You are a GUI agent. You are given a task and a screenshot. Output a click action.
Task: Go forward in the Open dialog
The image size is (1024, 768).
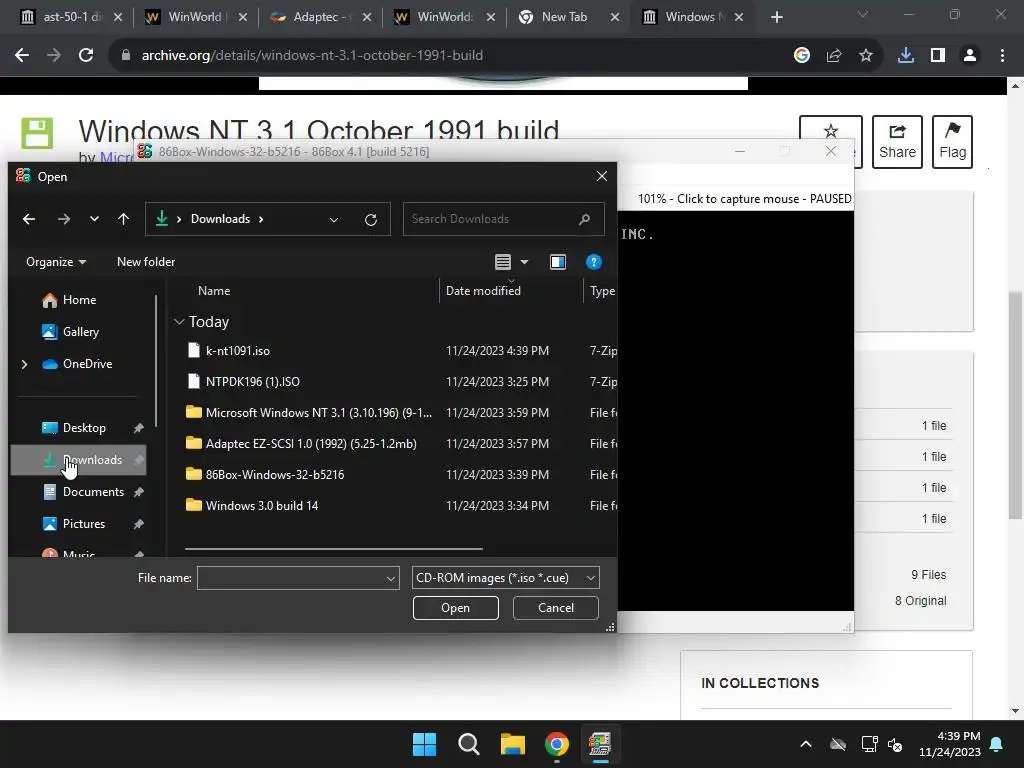63,219
